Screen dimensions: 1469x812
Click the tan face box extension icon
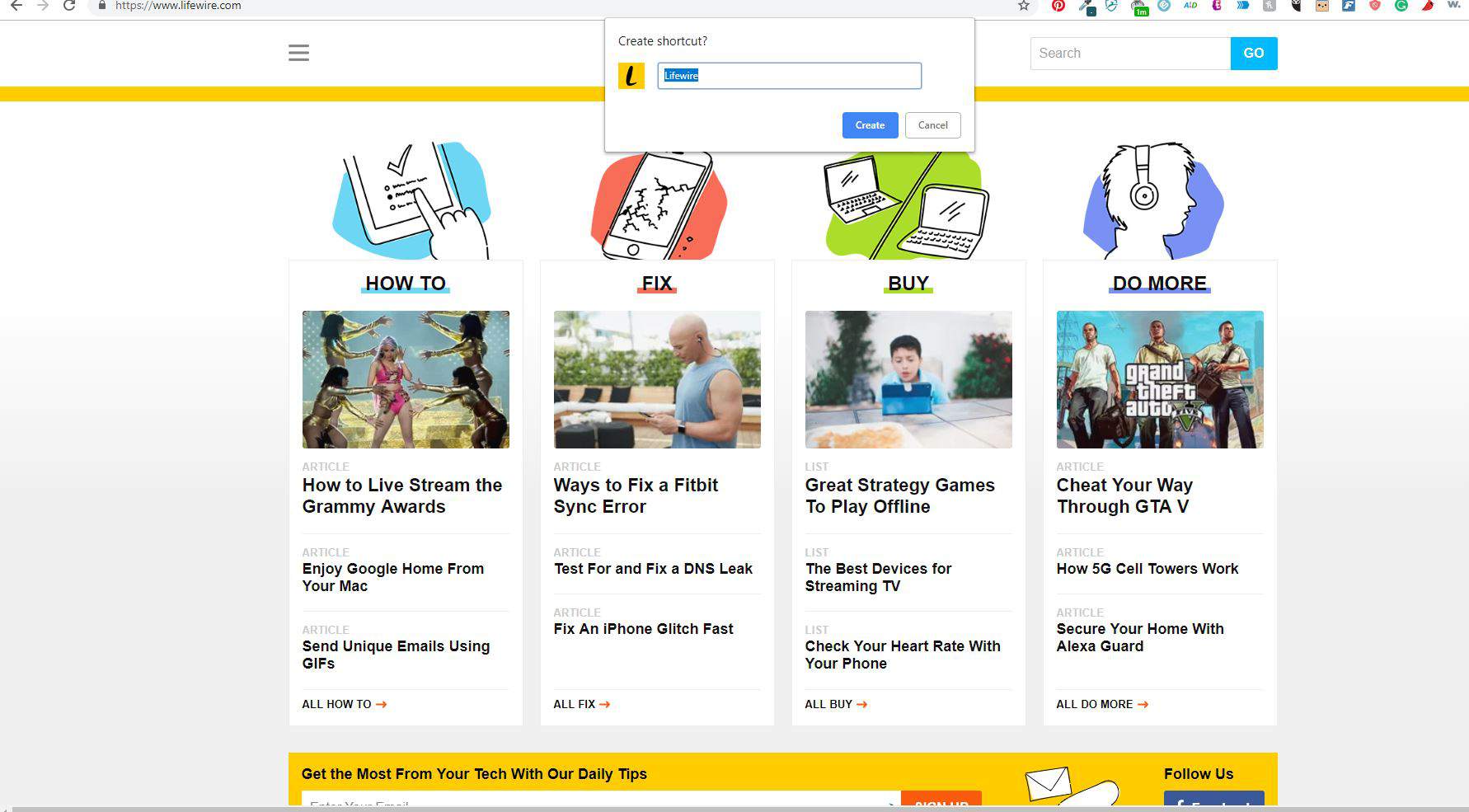[1322, 5]
